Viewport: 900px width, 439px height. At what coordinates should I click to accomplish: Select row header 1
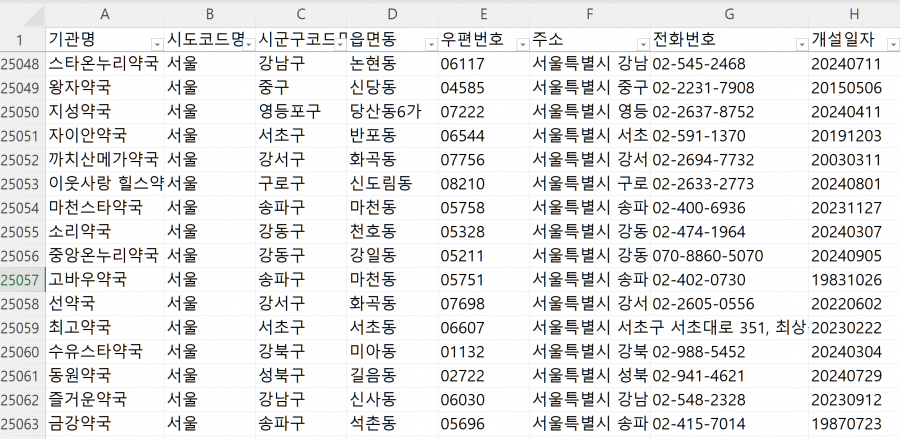22,40
